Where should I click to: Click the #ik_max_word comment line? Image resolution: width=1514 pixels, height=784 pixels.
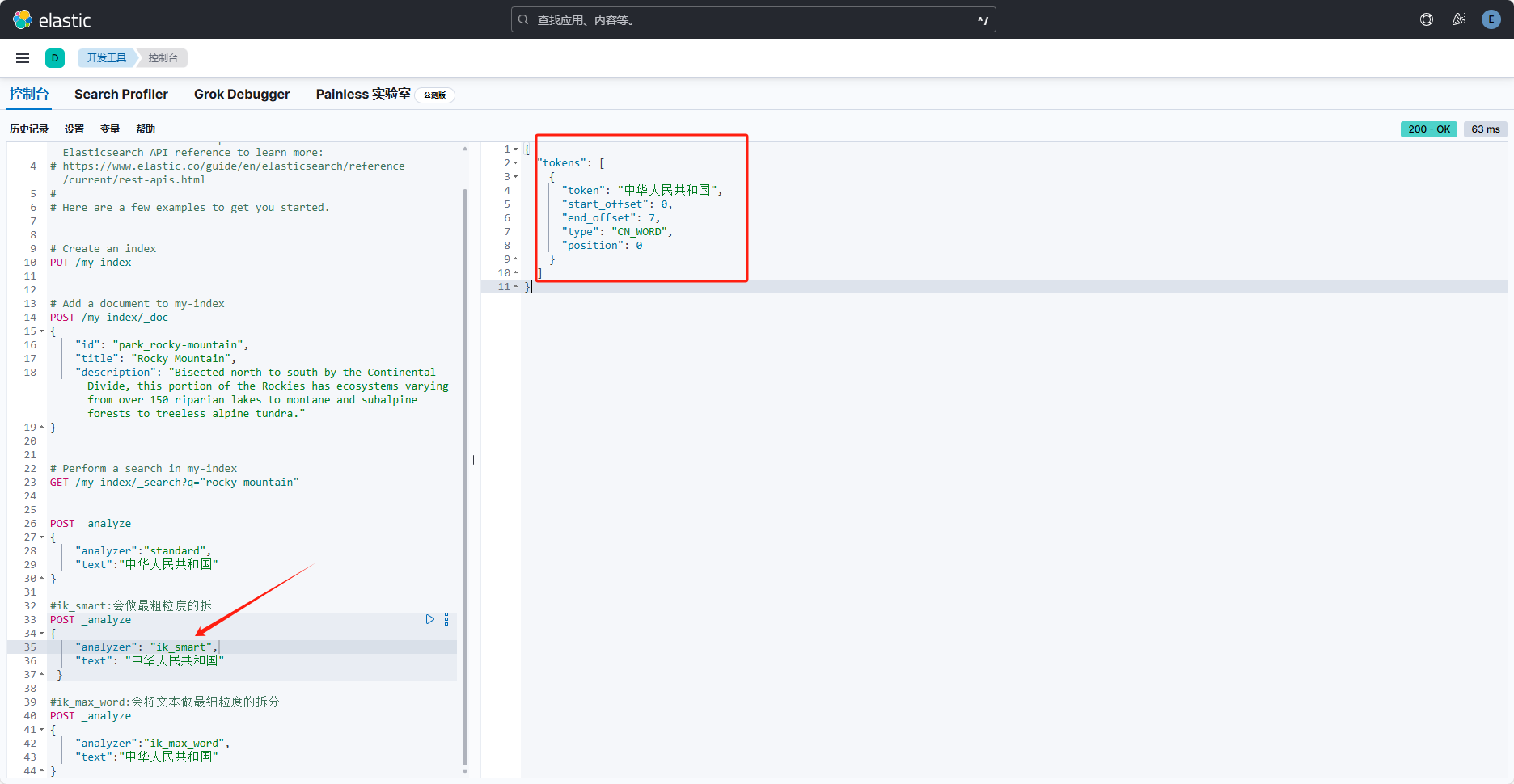pyautogui.click(x=164, y=702)
